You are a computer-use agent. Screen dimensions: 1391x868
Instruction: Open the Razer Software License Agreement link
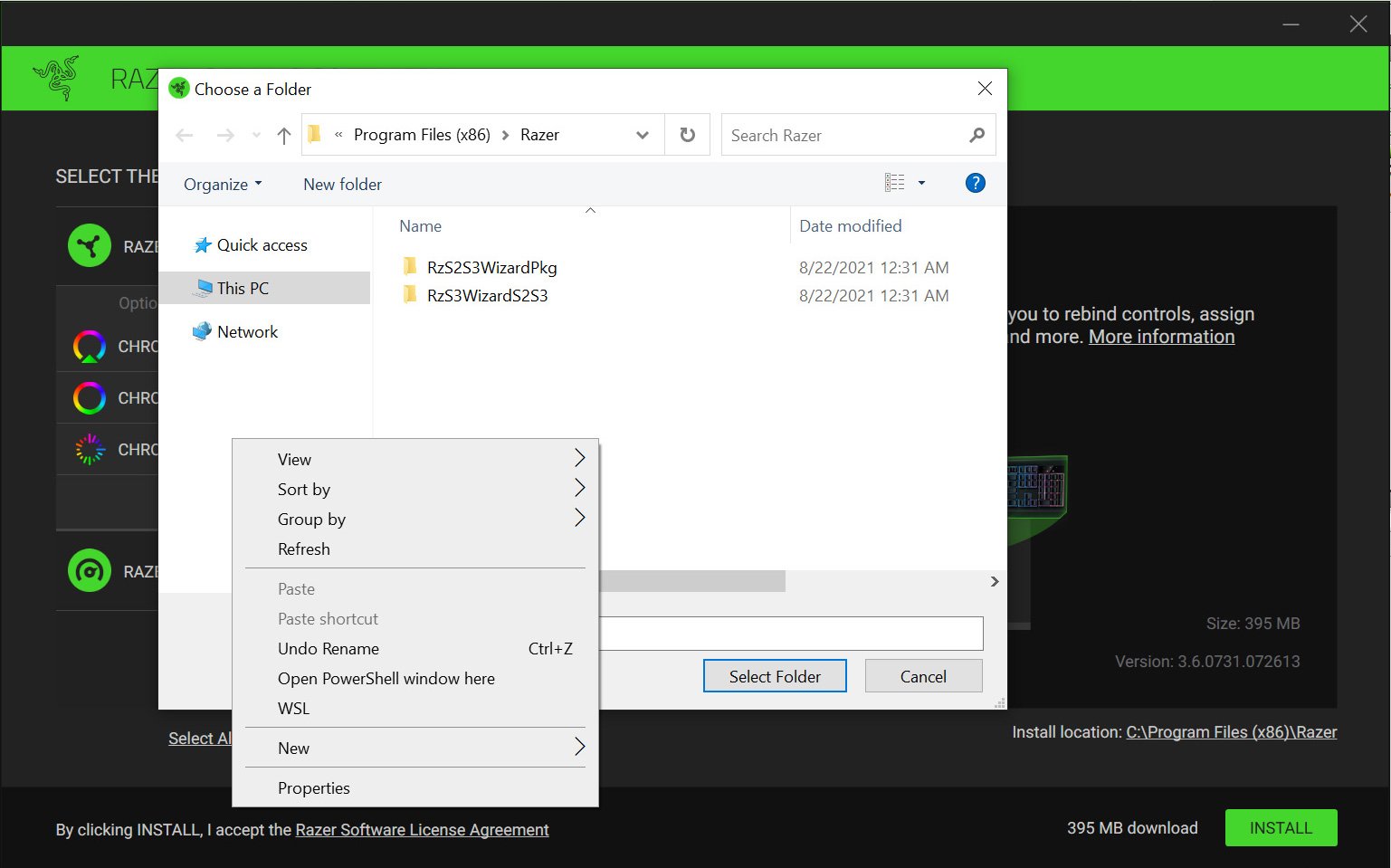pyautogui.click(x=422, y=830)
